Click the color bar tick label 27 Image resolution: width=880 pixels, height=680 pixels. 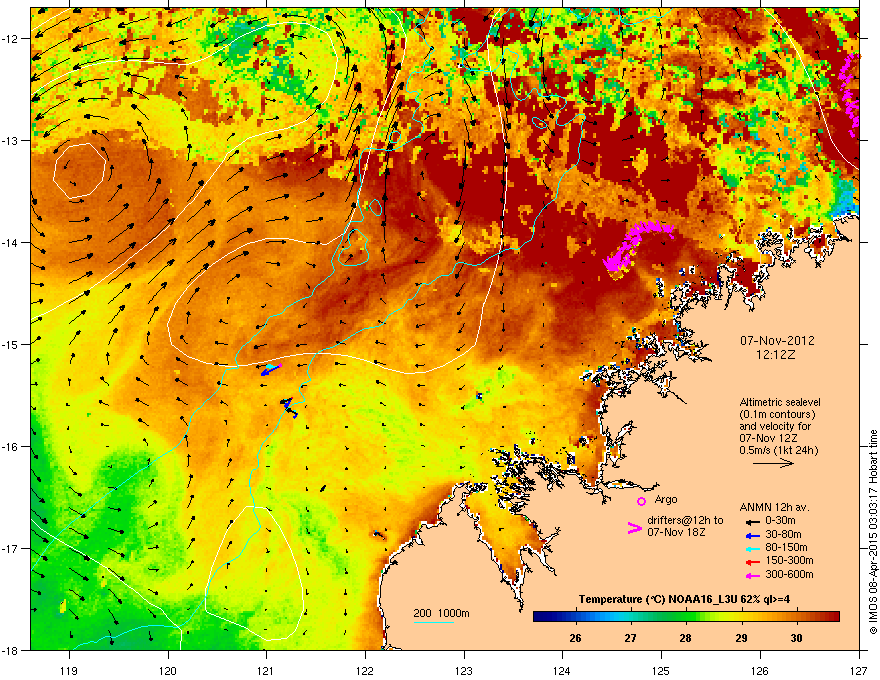click(x=630, y=638)
